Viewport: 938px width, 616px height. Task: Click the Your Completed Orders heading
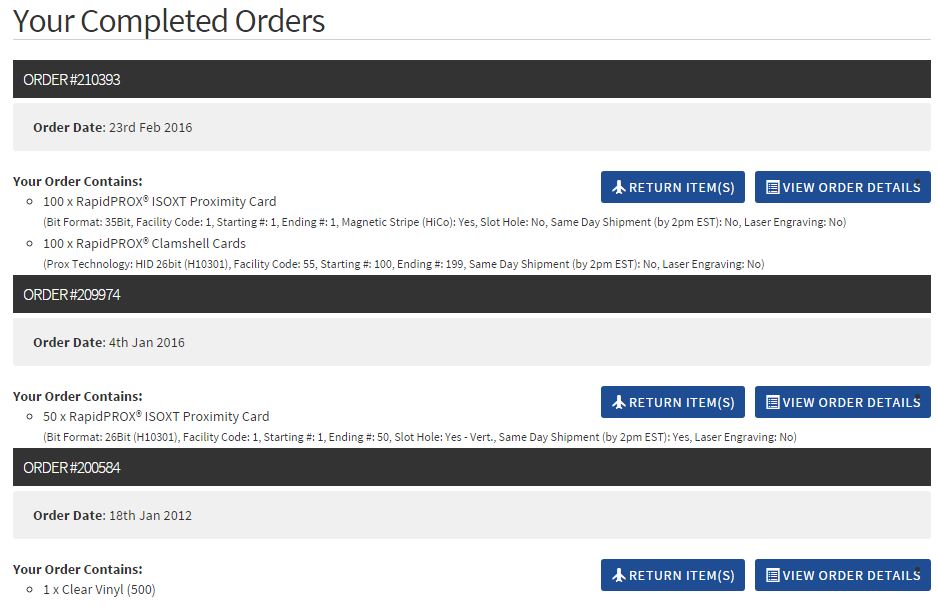[169, 21]
